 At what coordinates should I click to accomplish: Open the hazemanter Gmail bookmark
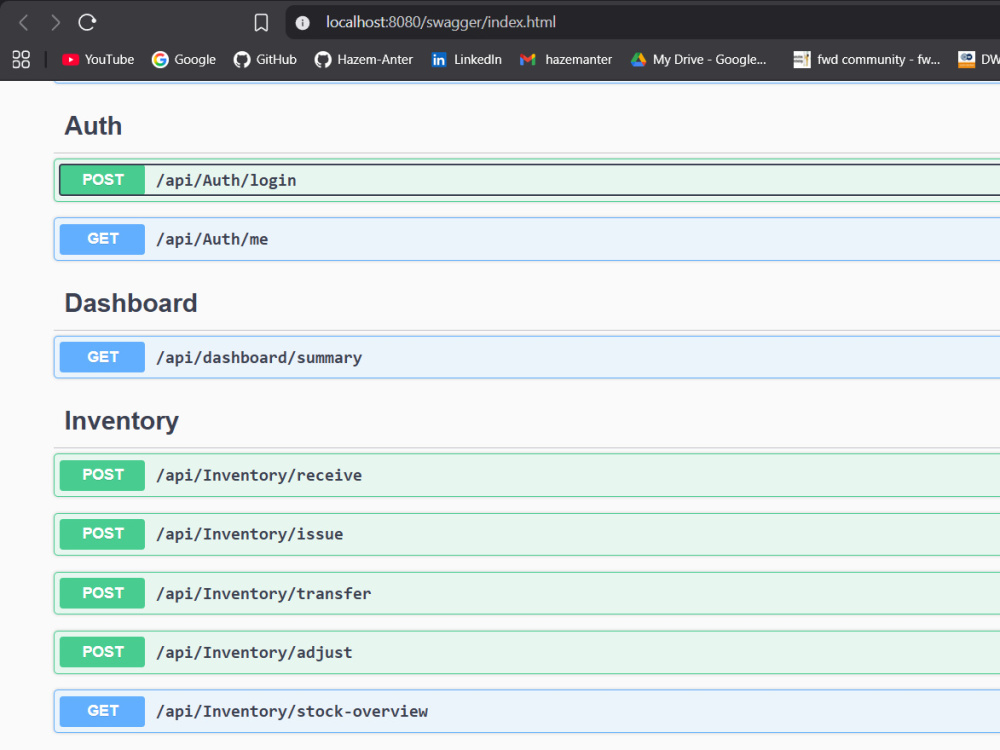566,59
